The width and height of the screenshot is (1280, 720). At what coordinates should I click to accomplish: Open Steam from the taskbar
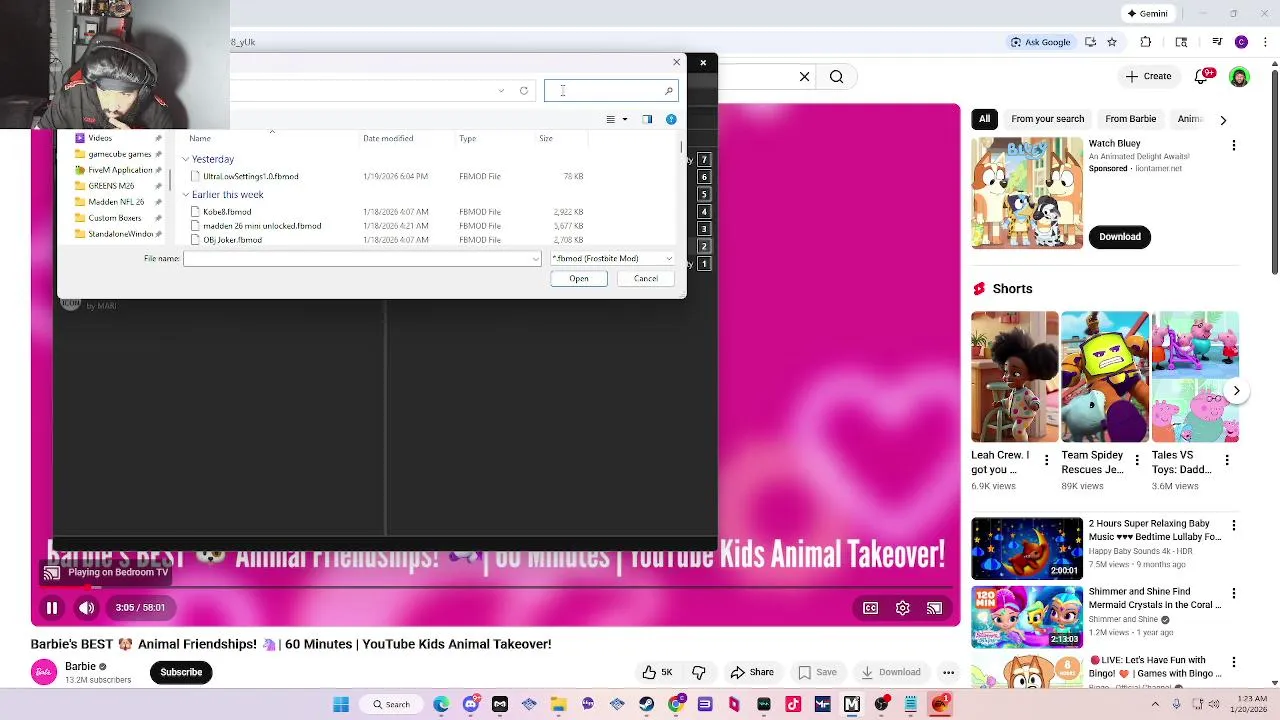(x=646, y=704)
